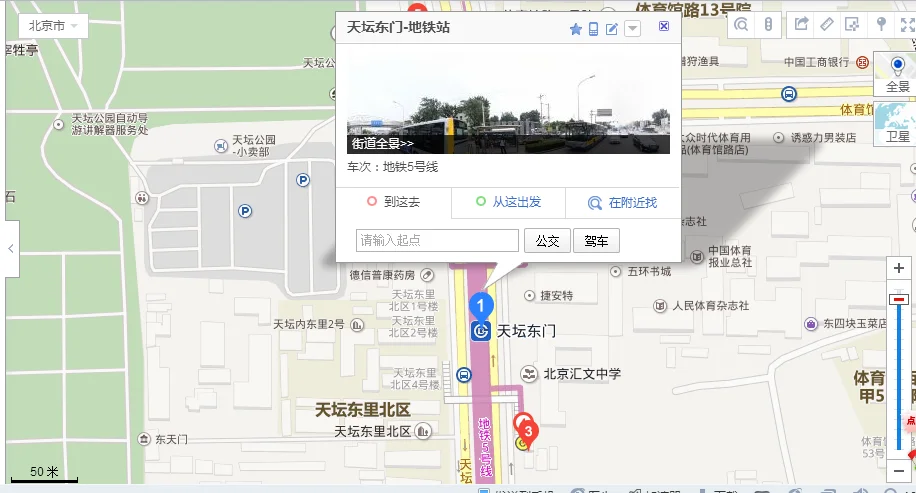Screen dimensions: 916x493
Task: Click the 天坛东门-地铁站 popup title
Action: pyautogui.click(x=398, y=27)
